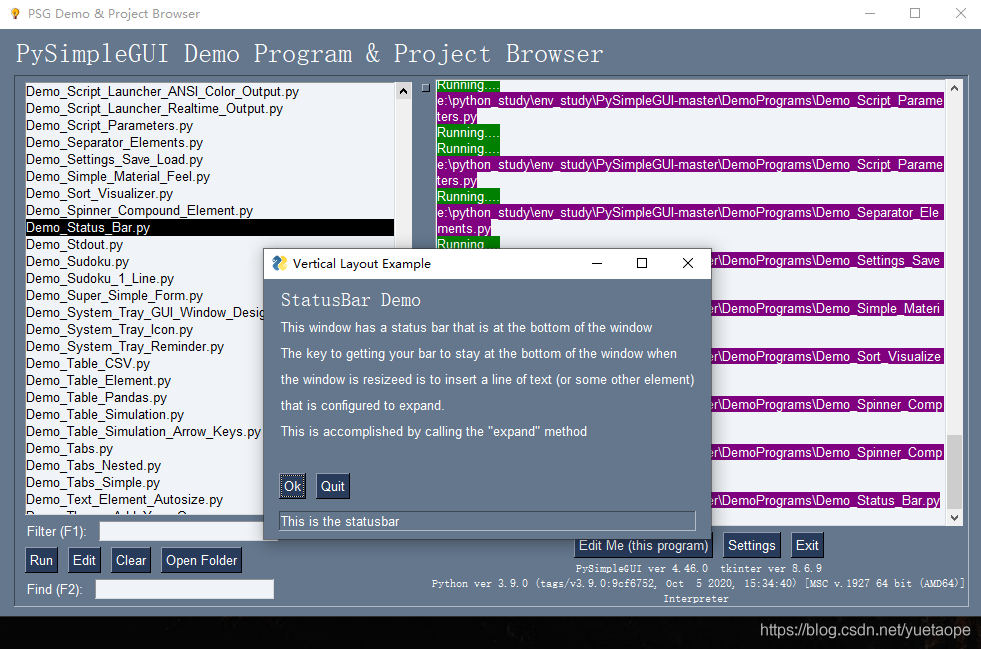Click 'This is the statusbar' status text
Viewport: 981px width, 649px height.
pyautogui.click(x=340, y=521)
